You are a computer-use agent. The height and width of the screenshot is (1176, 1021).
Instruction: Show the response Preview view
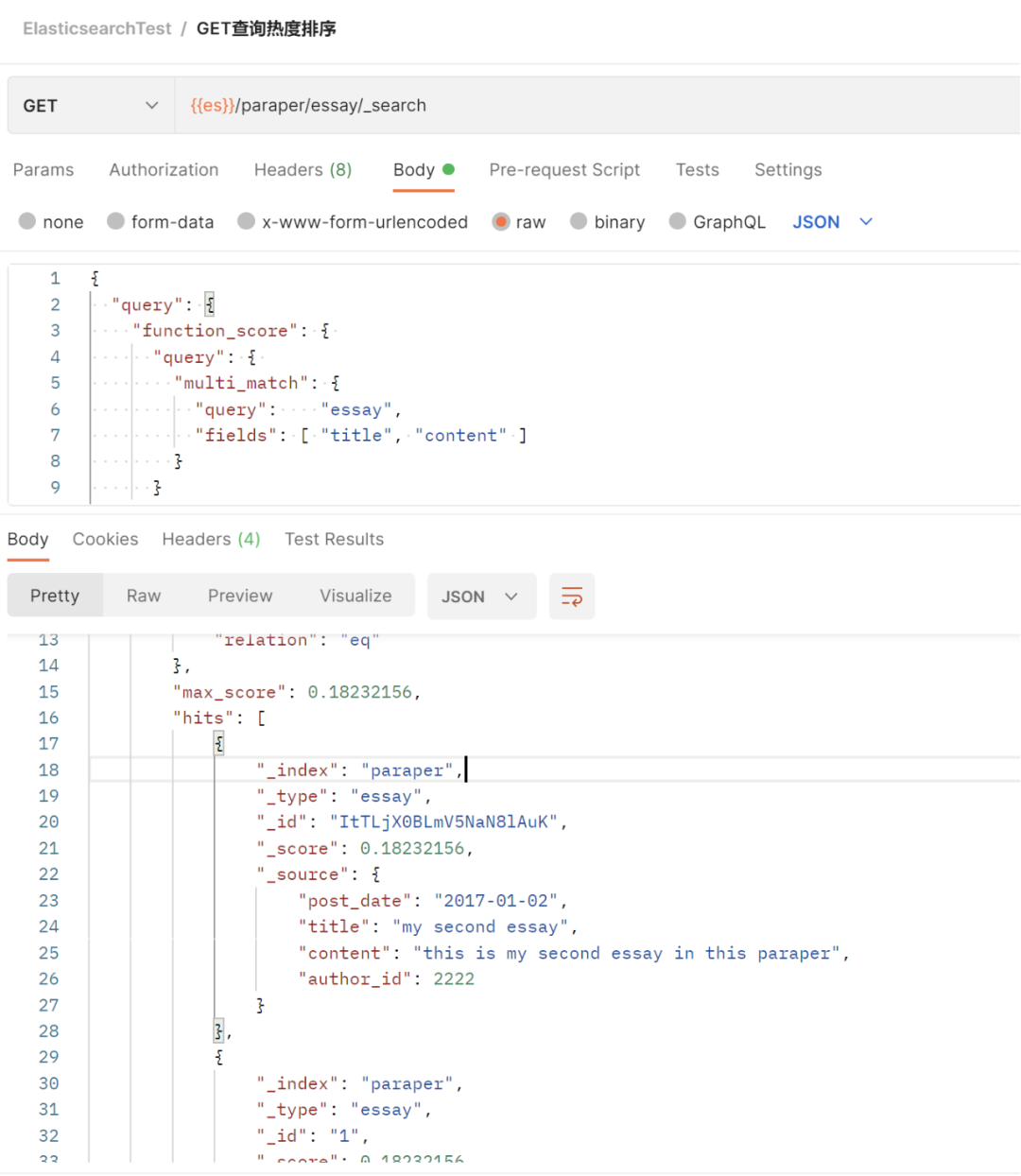(240, 596)
